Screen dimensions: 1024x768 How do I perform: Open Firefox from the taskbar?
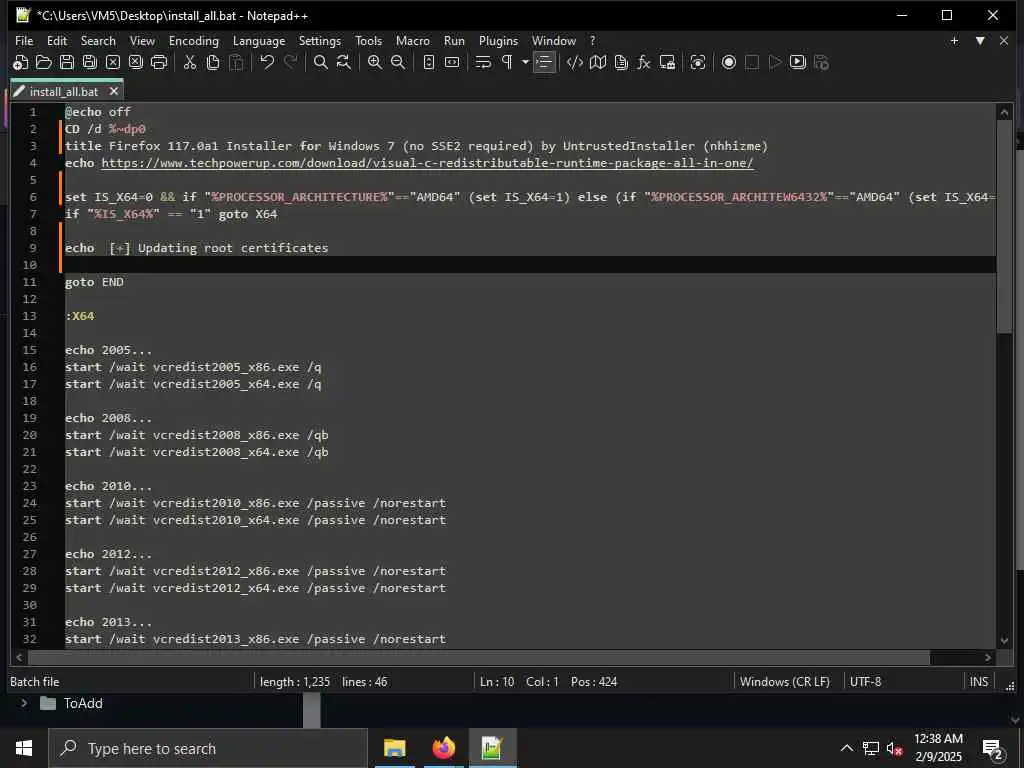443,748
